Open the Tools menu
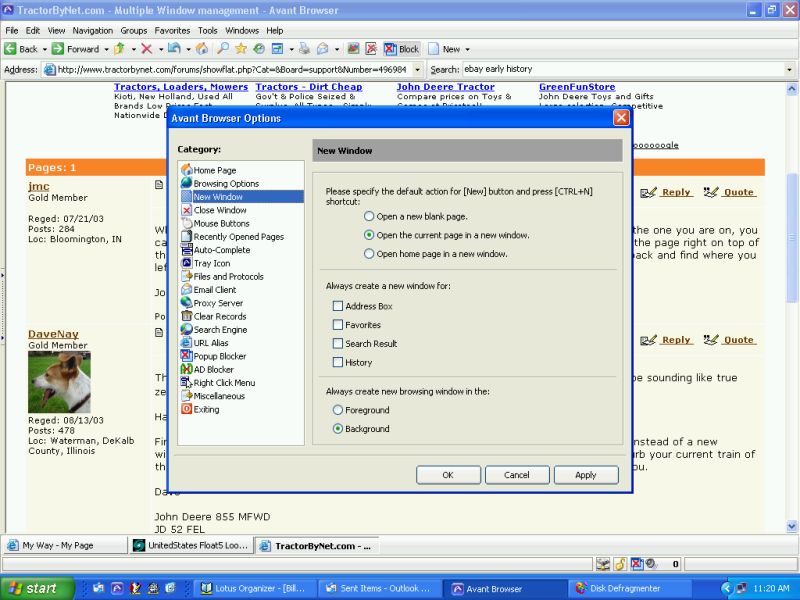 click(207, 31)
